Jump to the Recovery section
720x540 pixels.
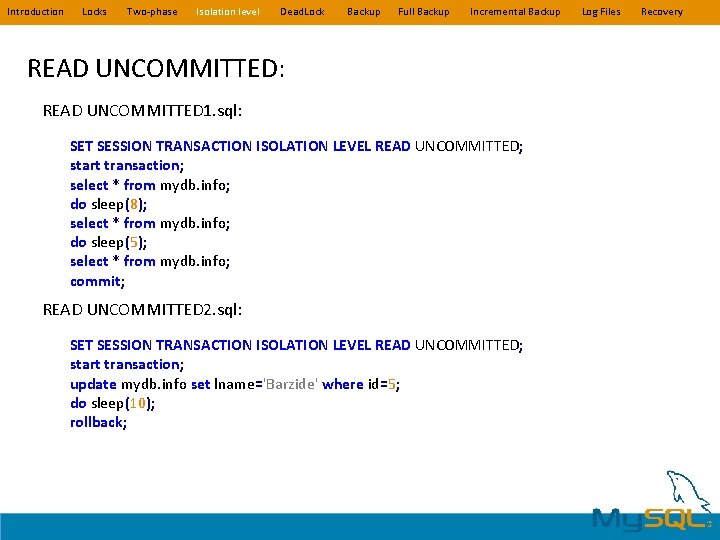coord(662,12)
